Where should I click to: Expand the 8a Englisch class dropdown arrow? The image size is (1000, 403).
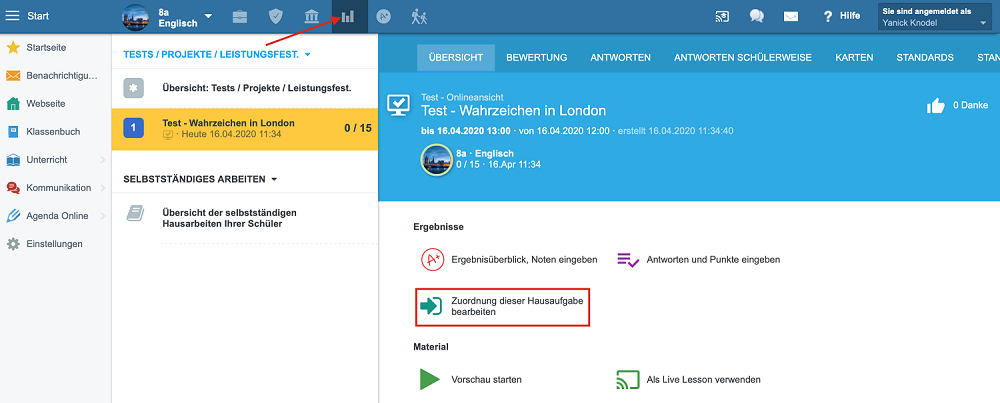point(209,16)
